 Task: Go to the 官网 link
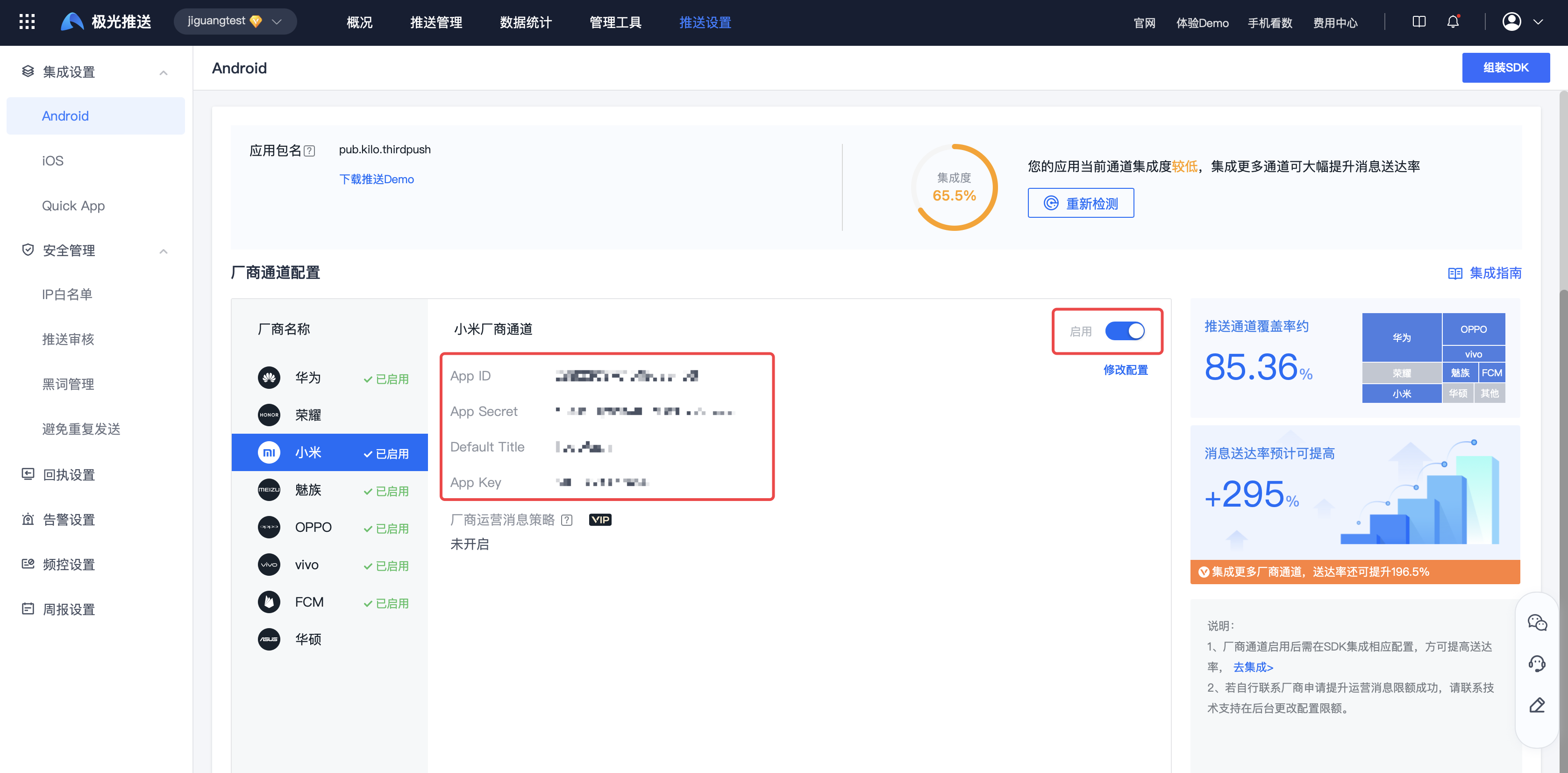(x=1144, y=22)
